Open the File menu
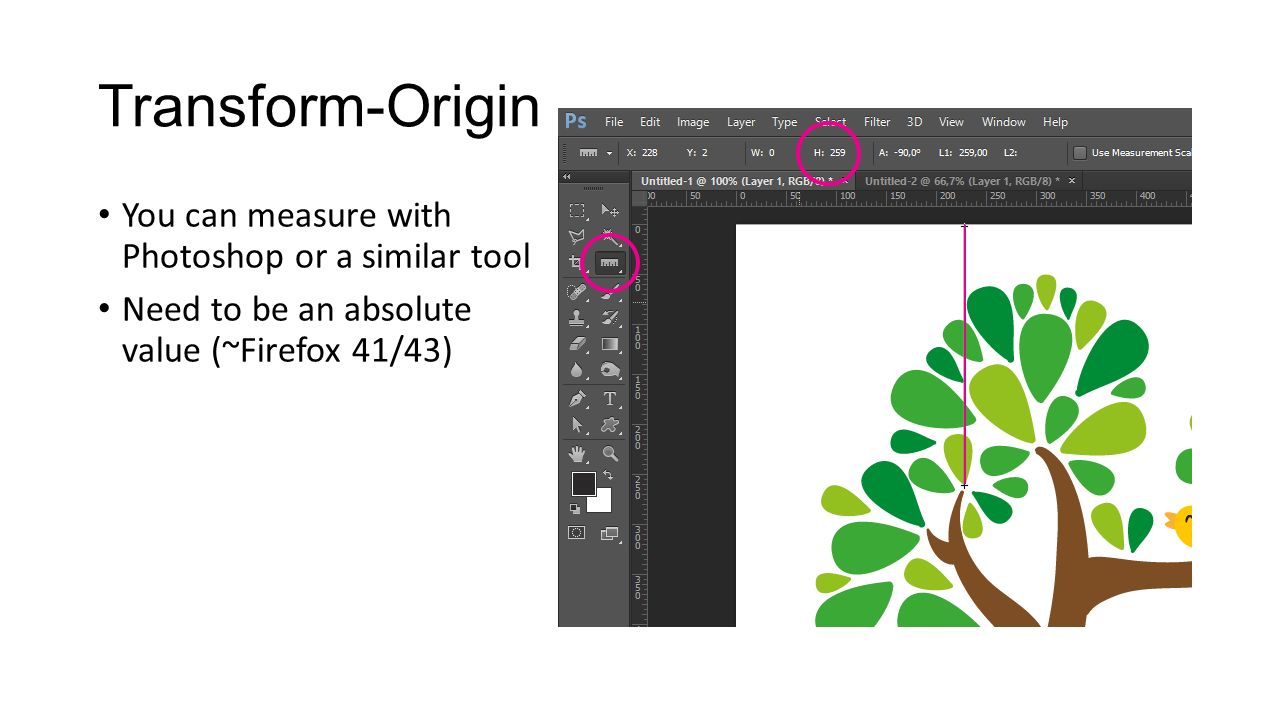1280x720 pixels. 614,122
